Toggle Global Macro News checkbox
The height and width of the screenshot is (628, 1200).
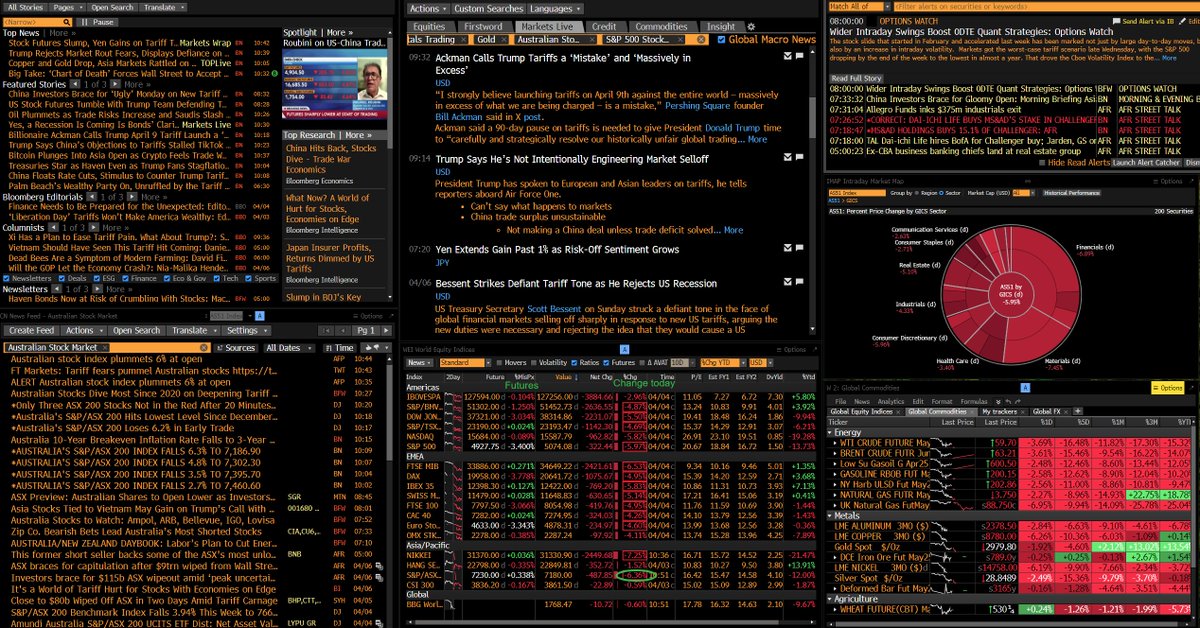pyautogui.click(x=722, y=39)
